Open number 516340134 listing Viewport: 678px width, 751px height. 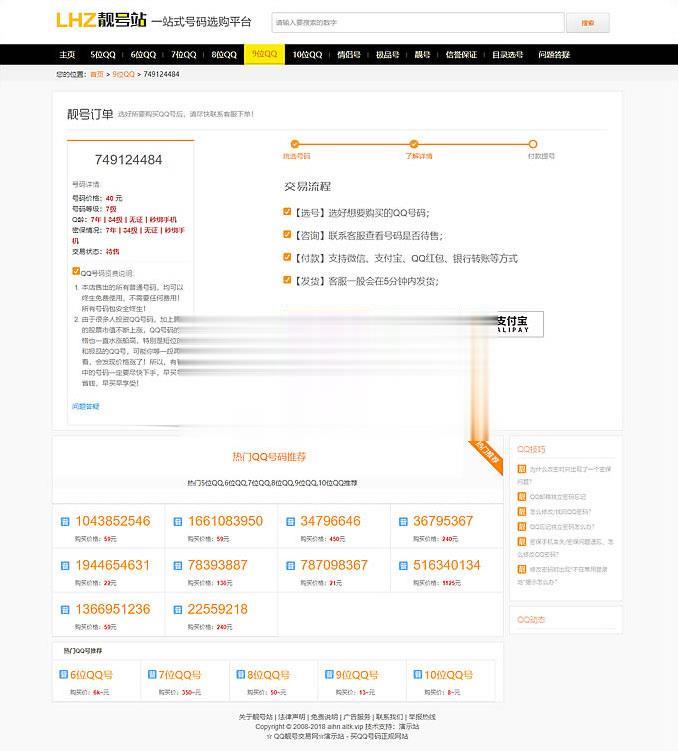tap(446, 565)
